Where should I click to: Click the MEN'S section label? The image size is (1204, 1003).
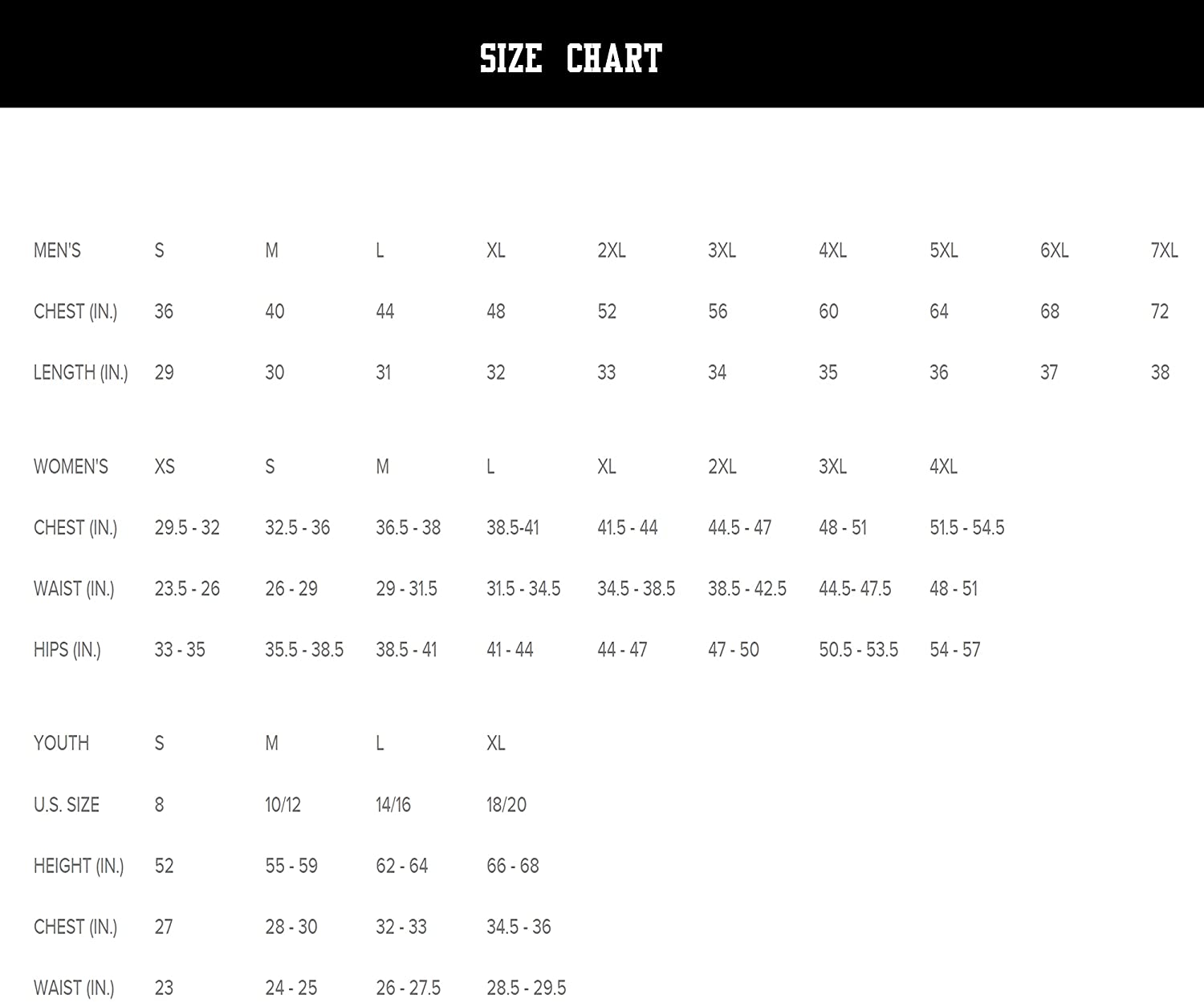click(57, 250)
